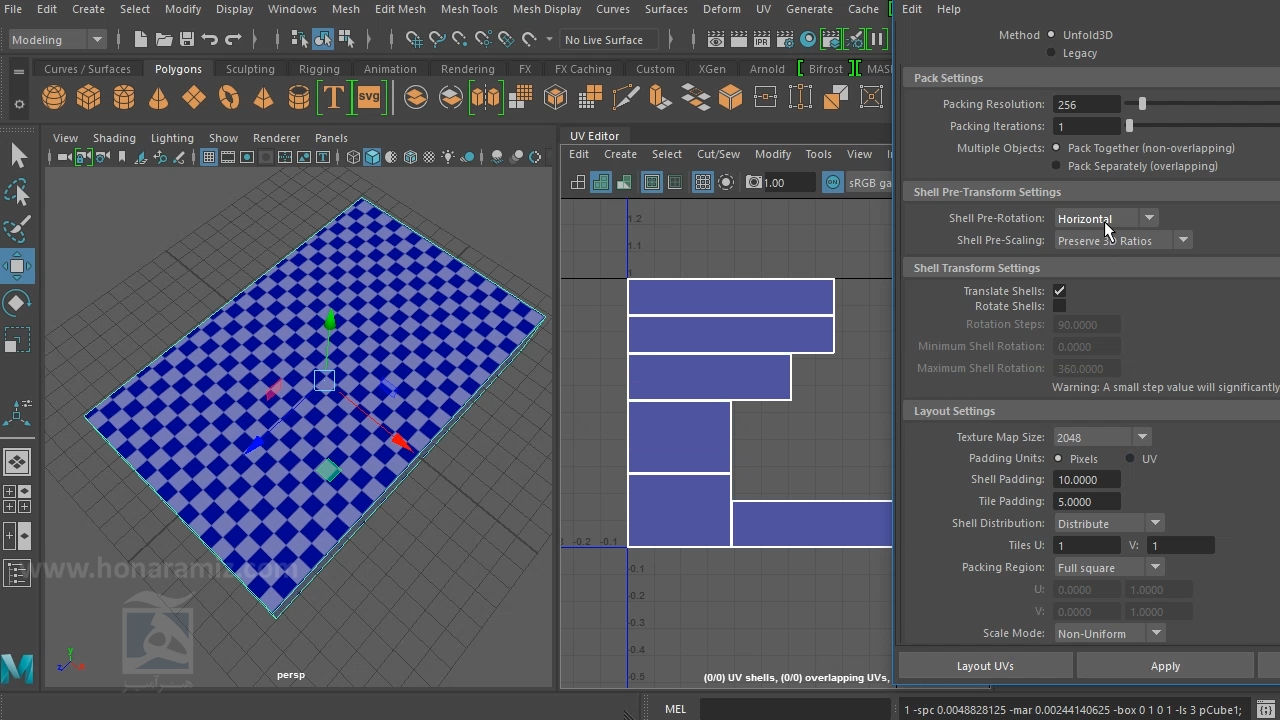The image size is (1280, 720).
Task: Open the UV Editor Cut/Sew menu
Action: click(x=718, y=154)
